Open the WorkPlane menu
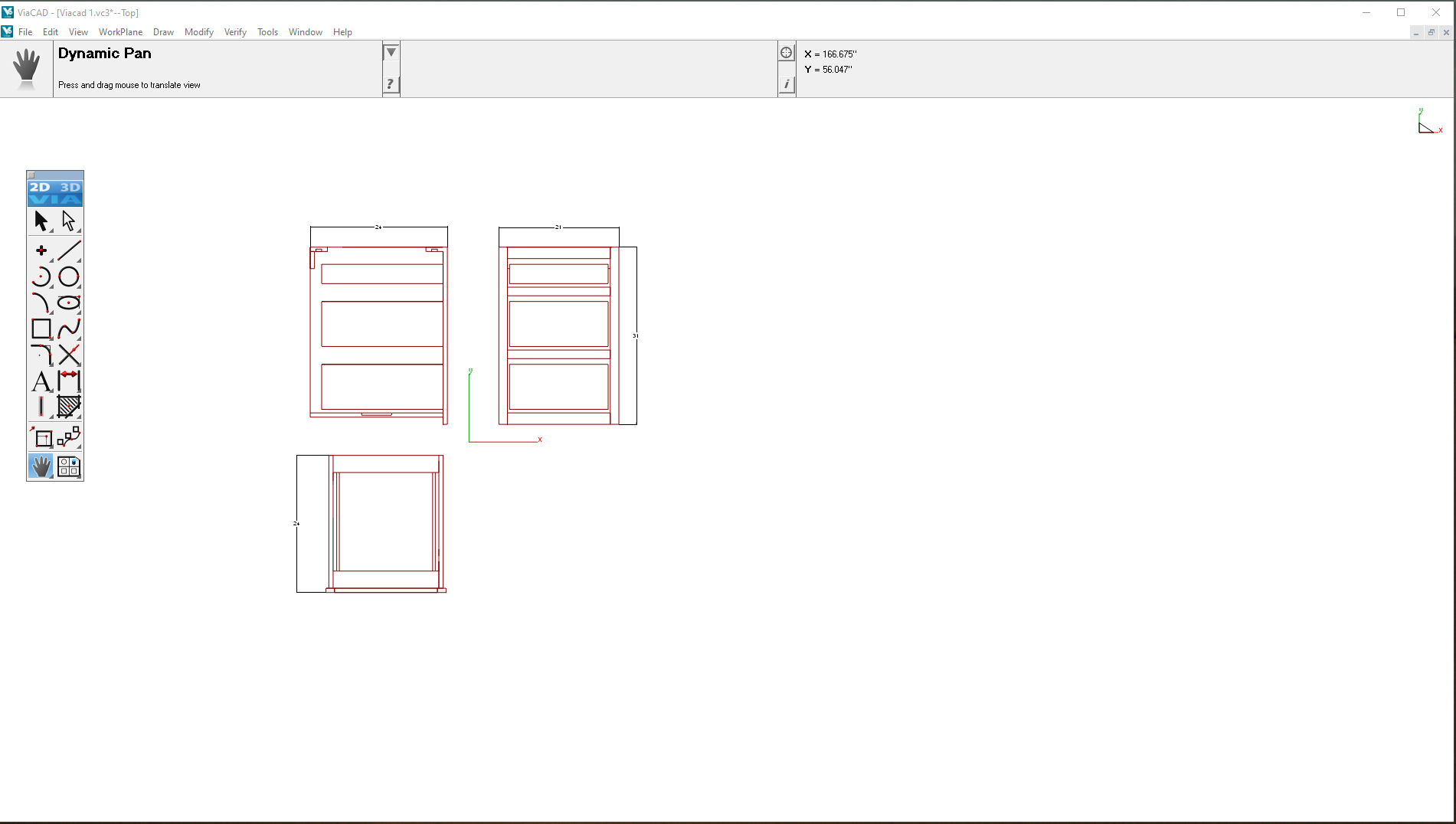The image size is (1456, 824). tap(120, 32)
